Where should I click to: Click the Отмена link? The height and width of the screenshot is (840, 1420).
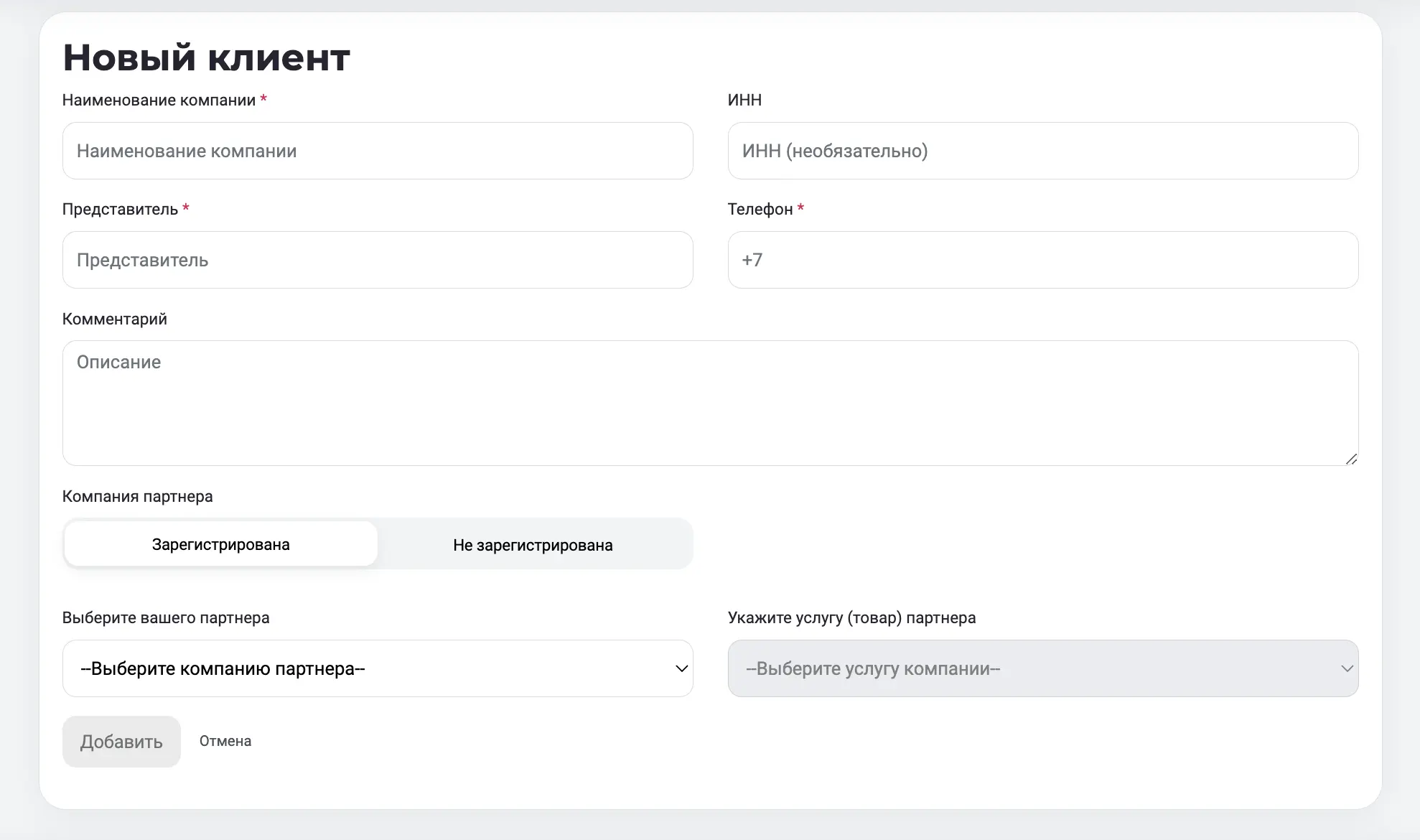(225, 741)
